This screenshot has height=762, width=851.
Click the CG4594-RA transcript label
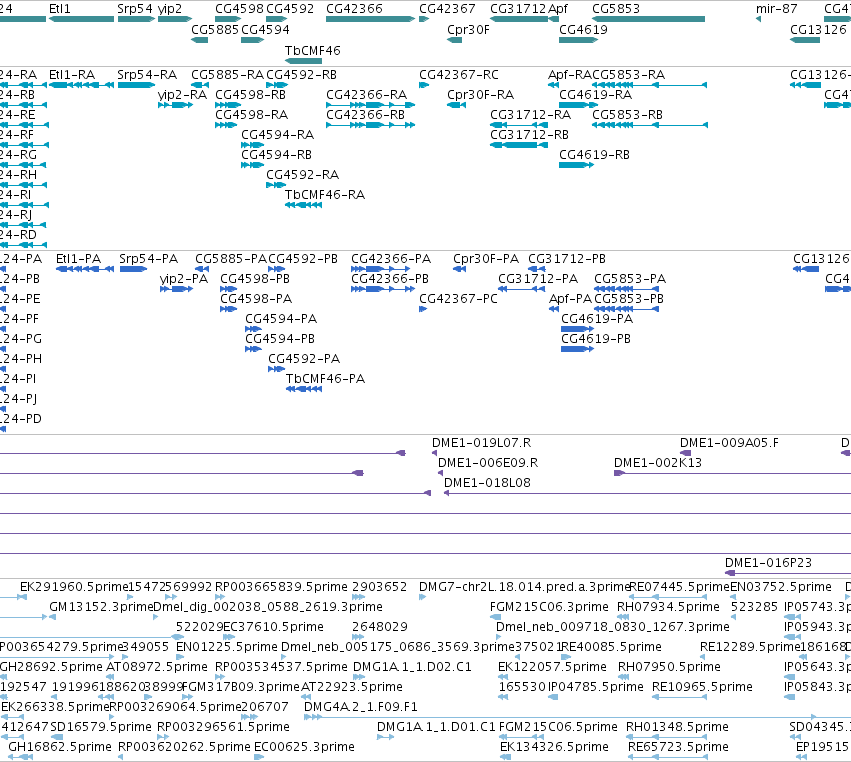(277, 135)
